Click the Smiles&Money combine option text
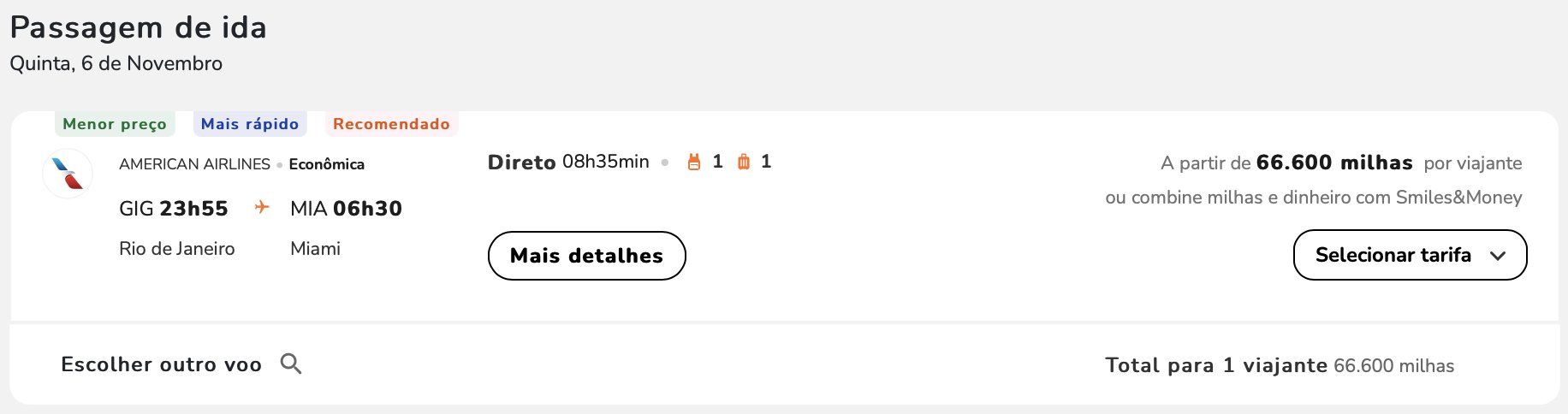1568x414 pixels. click(x=1314, y=198)
